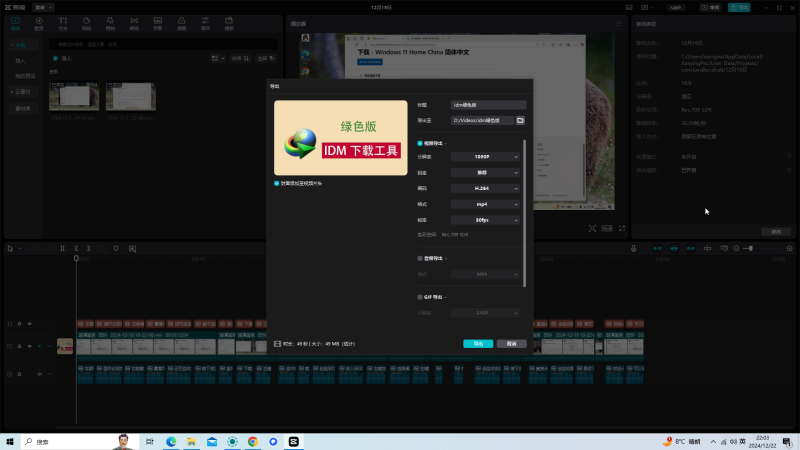800x450 pixels.
Task: Click the preview fullscreen icon in the player
Action: [x=622, y=229]
